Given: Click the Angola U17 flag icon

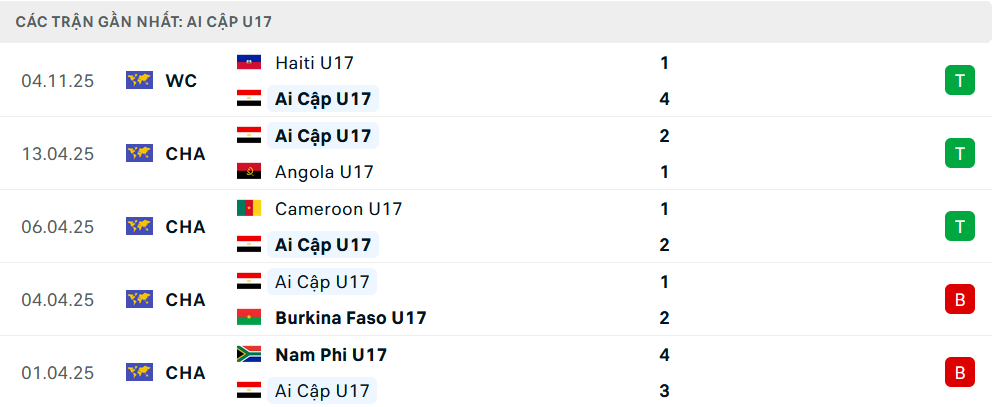Looking at the screenshot, I should click(x=248, y=172).
